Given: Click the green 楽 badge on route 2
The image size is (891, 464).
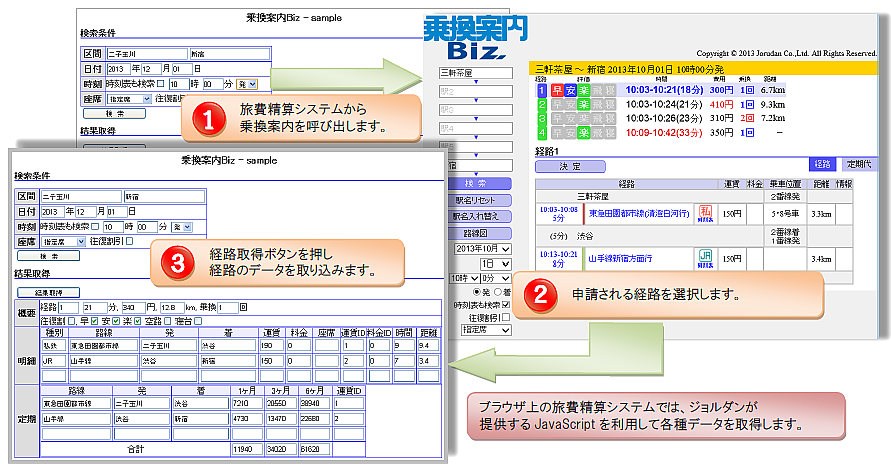Looking at the screenshot, I should click(584, 104).
